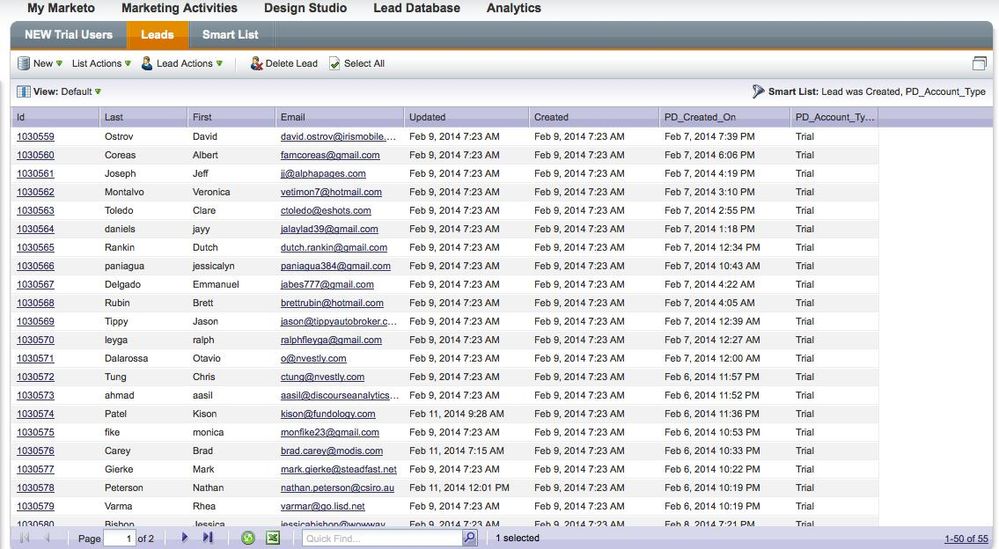Open the Analytics menu
The height and width of the screenshot is (549, 999).
(513, 8)
